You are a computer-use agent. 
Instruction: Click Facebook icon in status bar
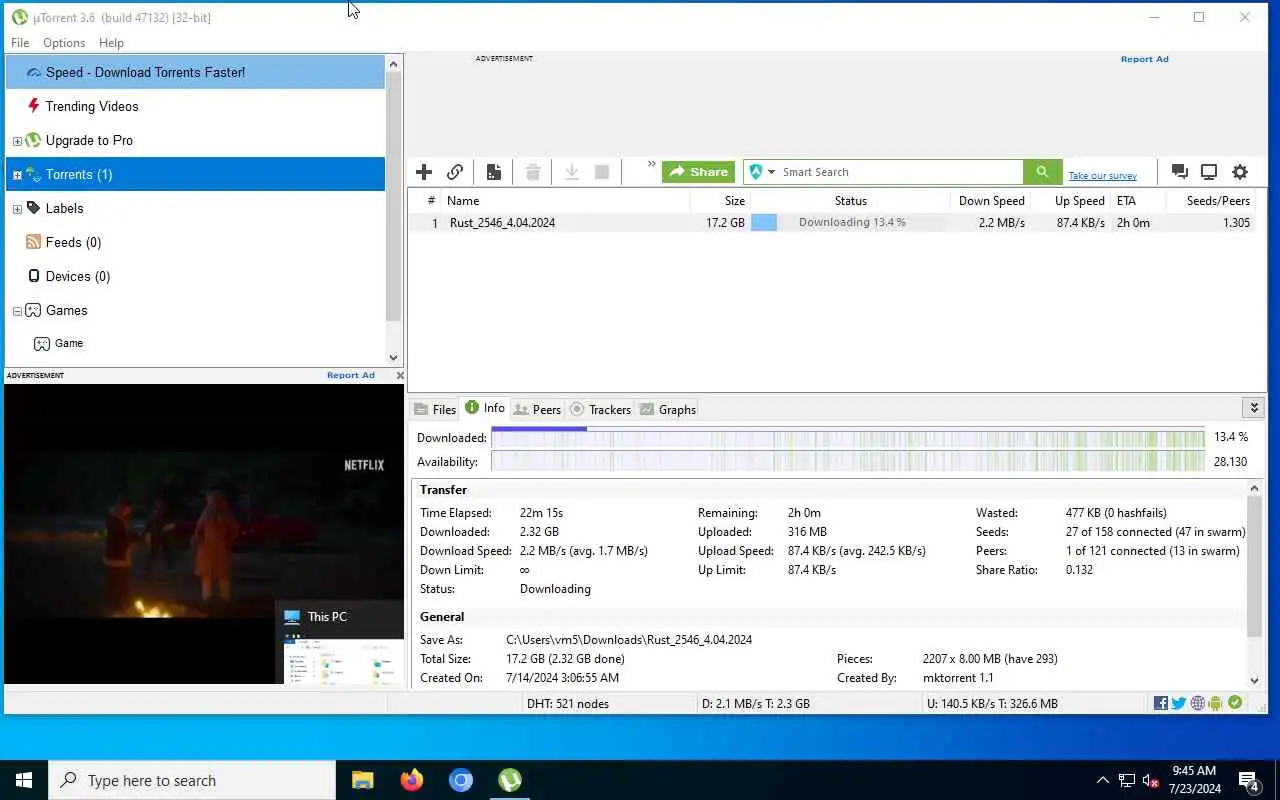point(1161,703)
